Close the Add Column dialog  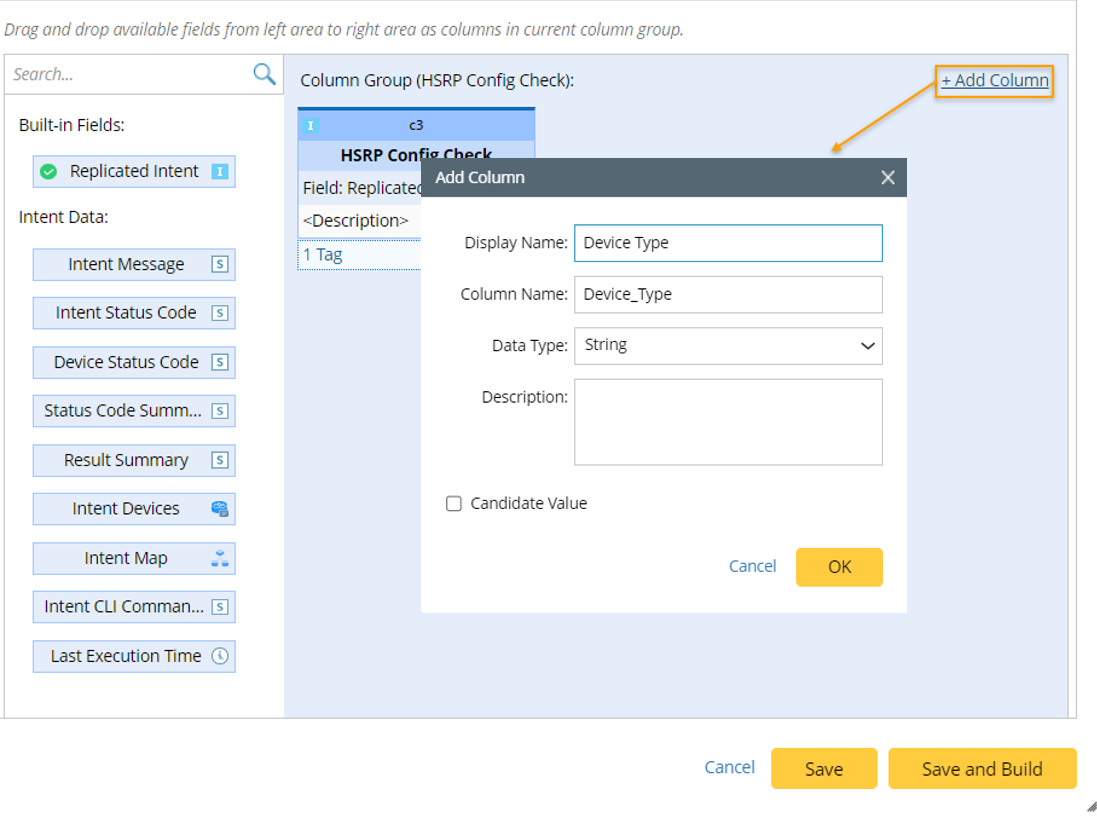coord(887,178)
